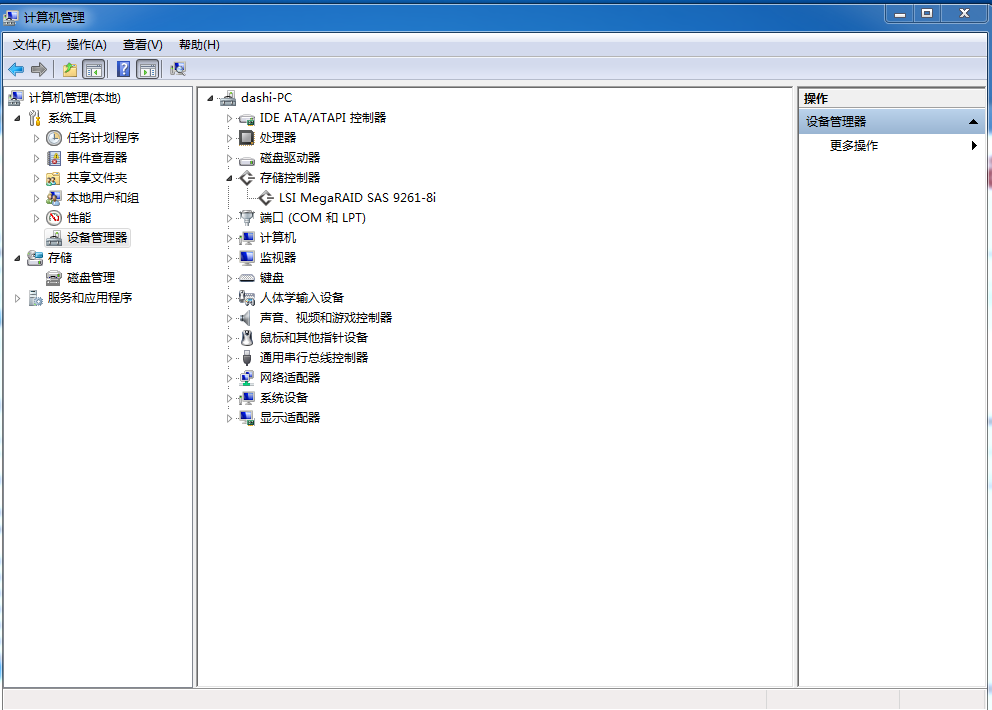Click the blue Help question mark icon
992x710 pixels.
pos(123,69)
